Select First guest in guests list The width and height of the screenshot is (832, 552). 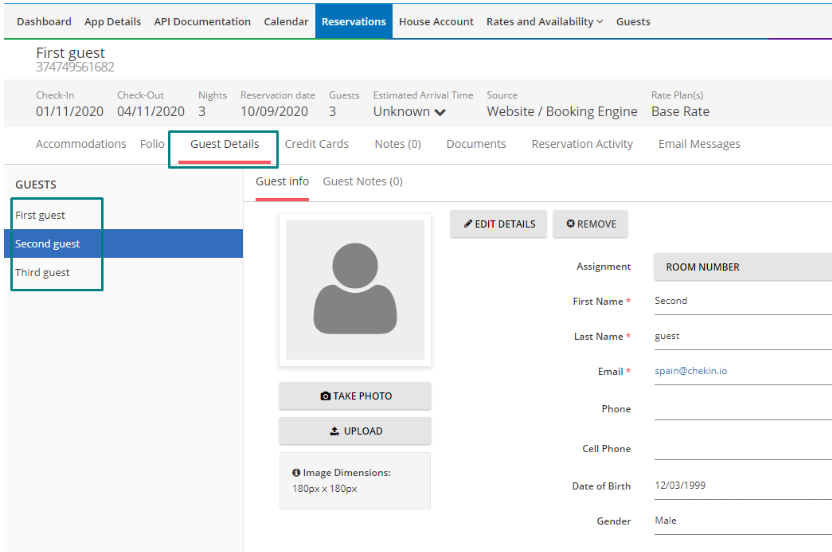point(40,215)
